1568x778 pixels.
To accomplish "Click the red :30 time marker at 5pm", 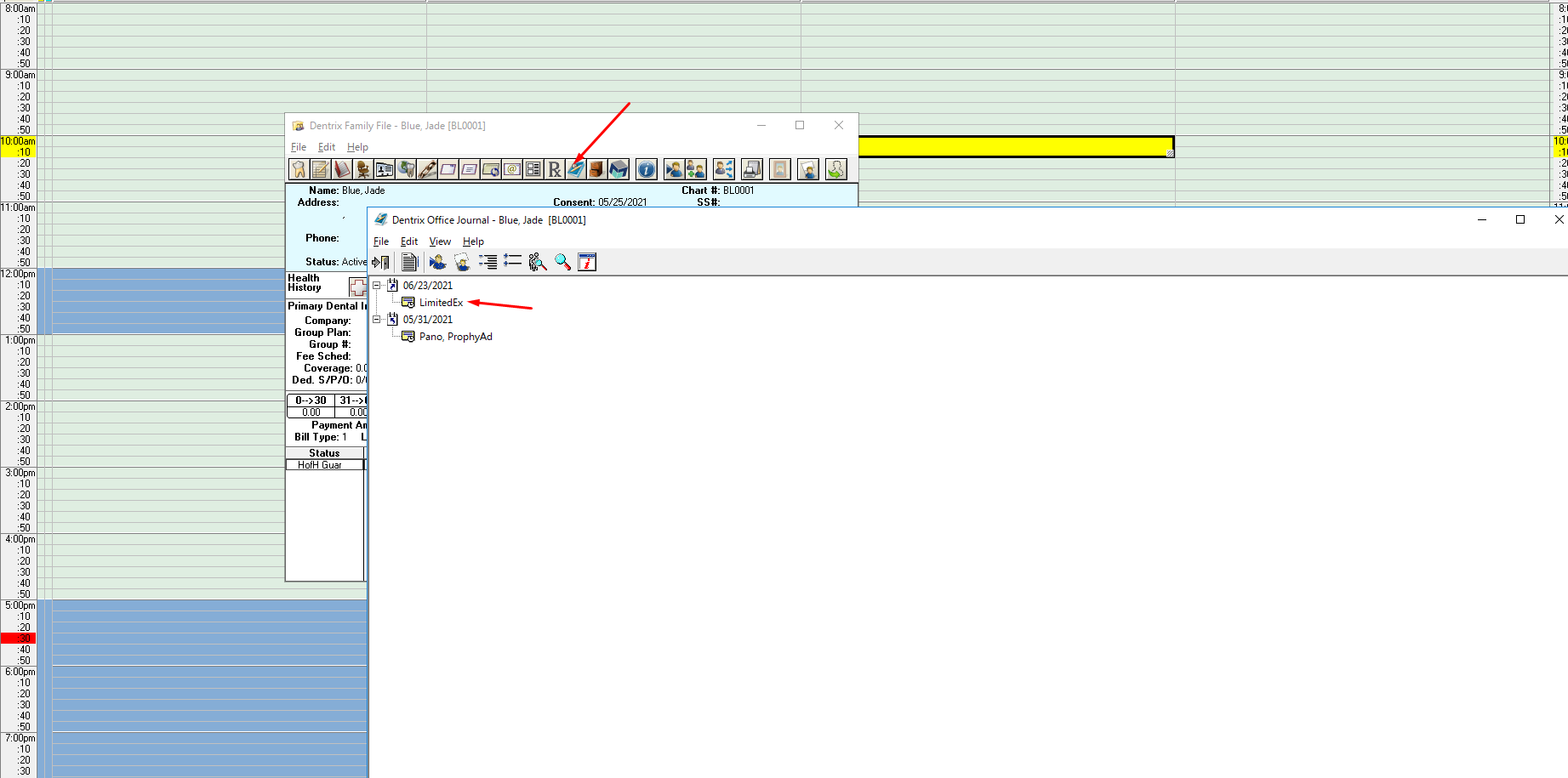I will 18,639.
